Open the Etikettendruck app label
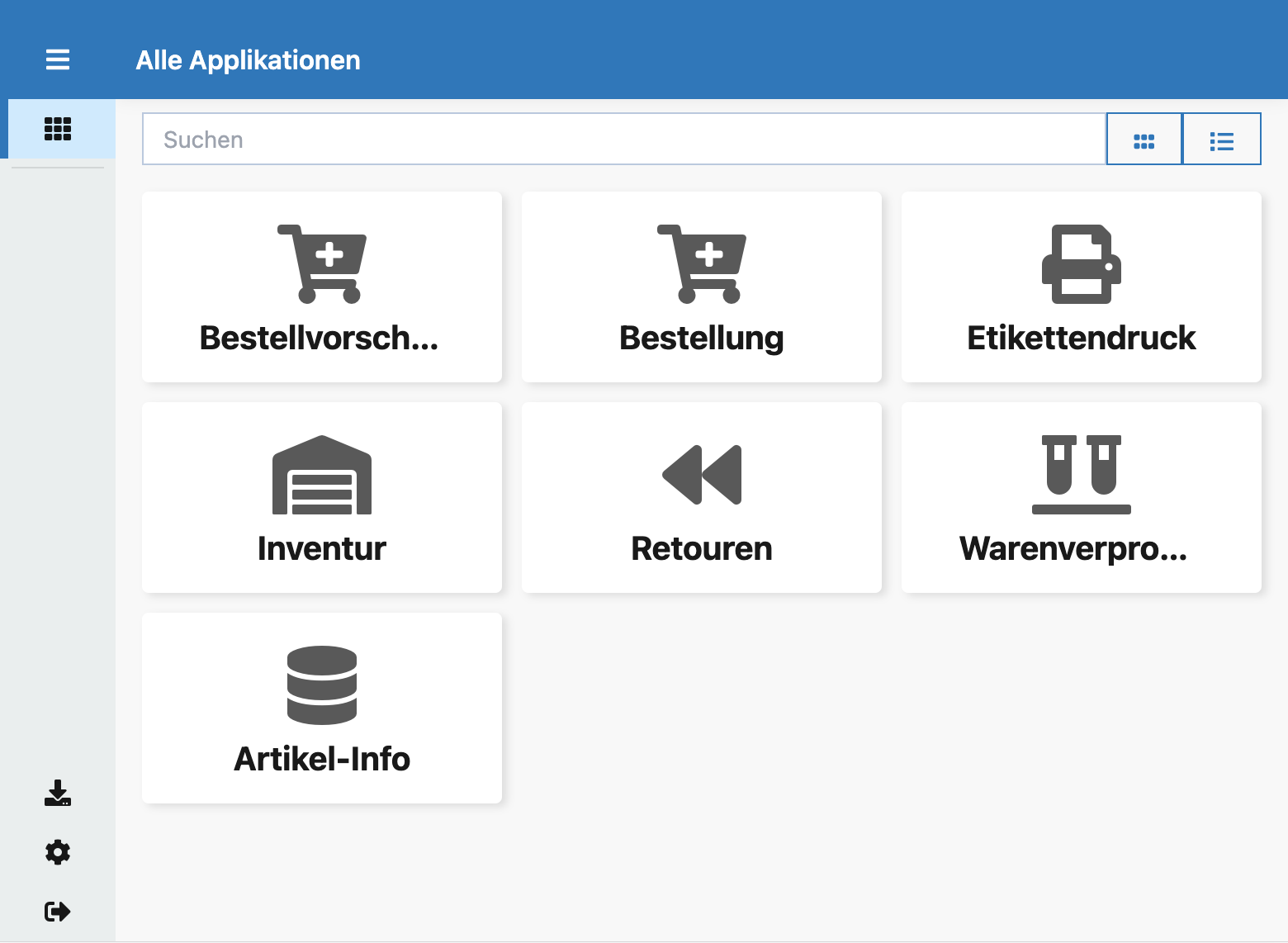Viewport: 1288px width, 943px height. [1082, 339]
